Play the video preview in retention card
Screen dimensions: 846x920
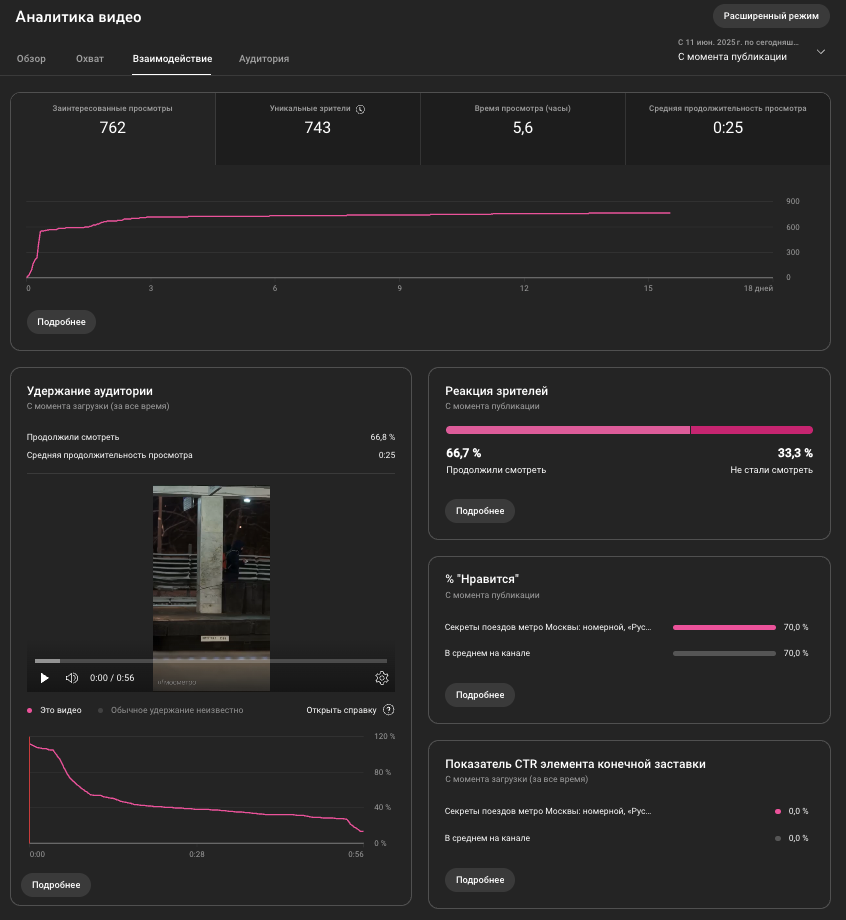44,678
